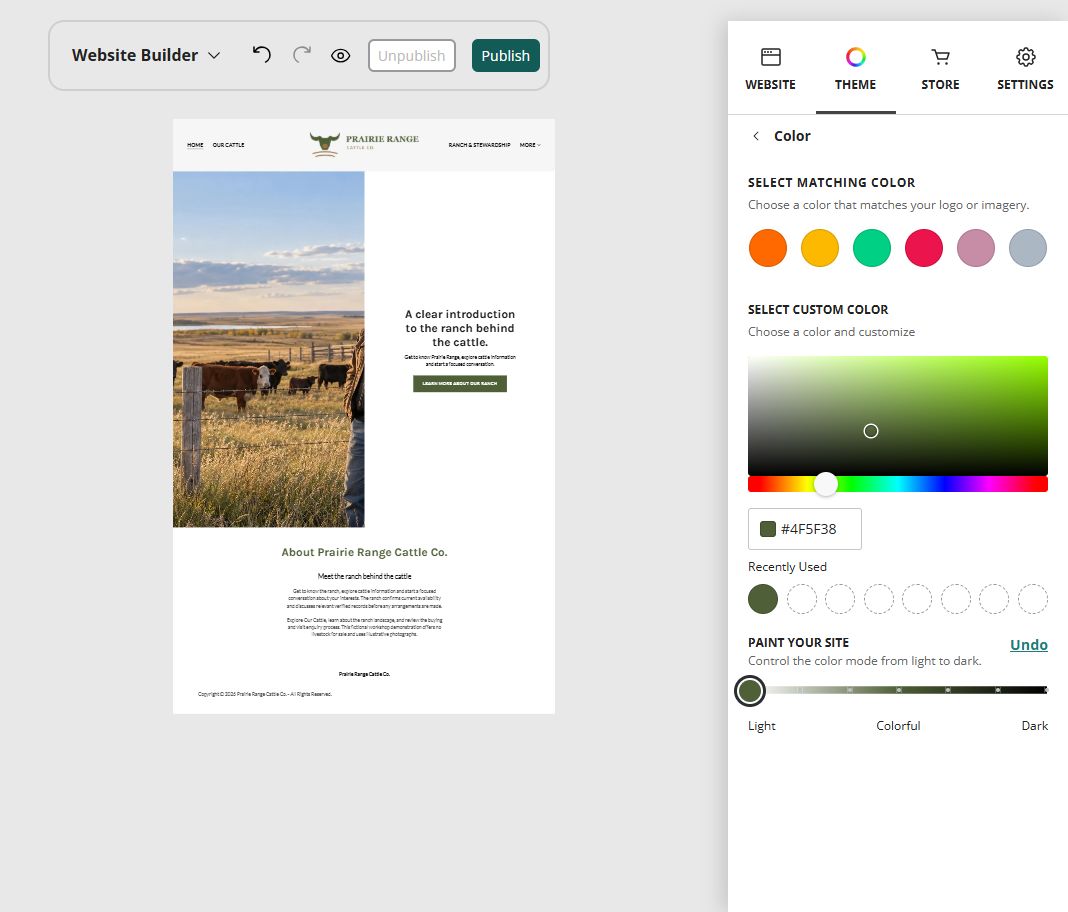Click the undo arrow icon in toolbar

click(x=262, y=54)
